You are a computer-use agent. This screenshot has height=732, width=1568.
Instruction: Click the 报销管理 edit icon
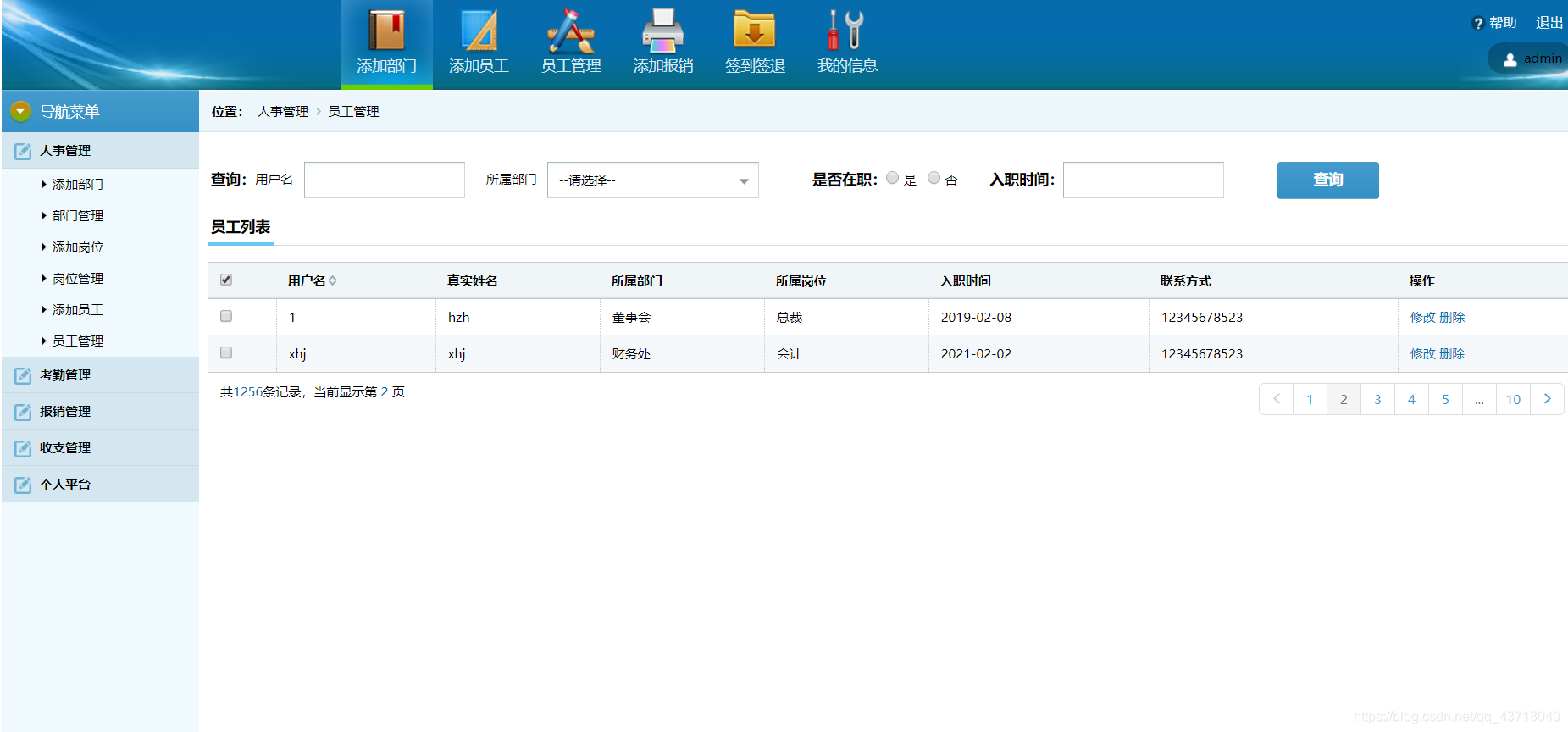[x=23, y=412]
